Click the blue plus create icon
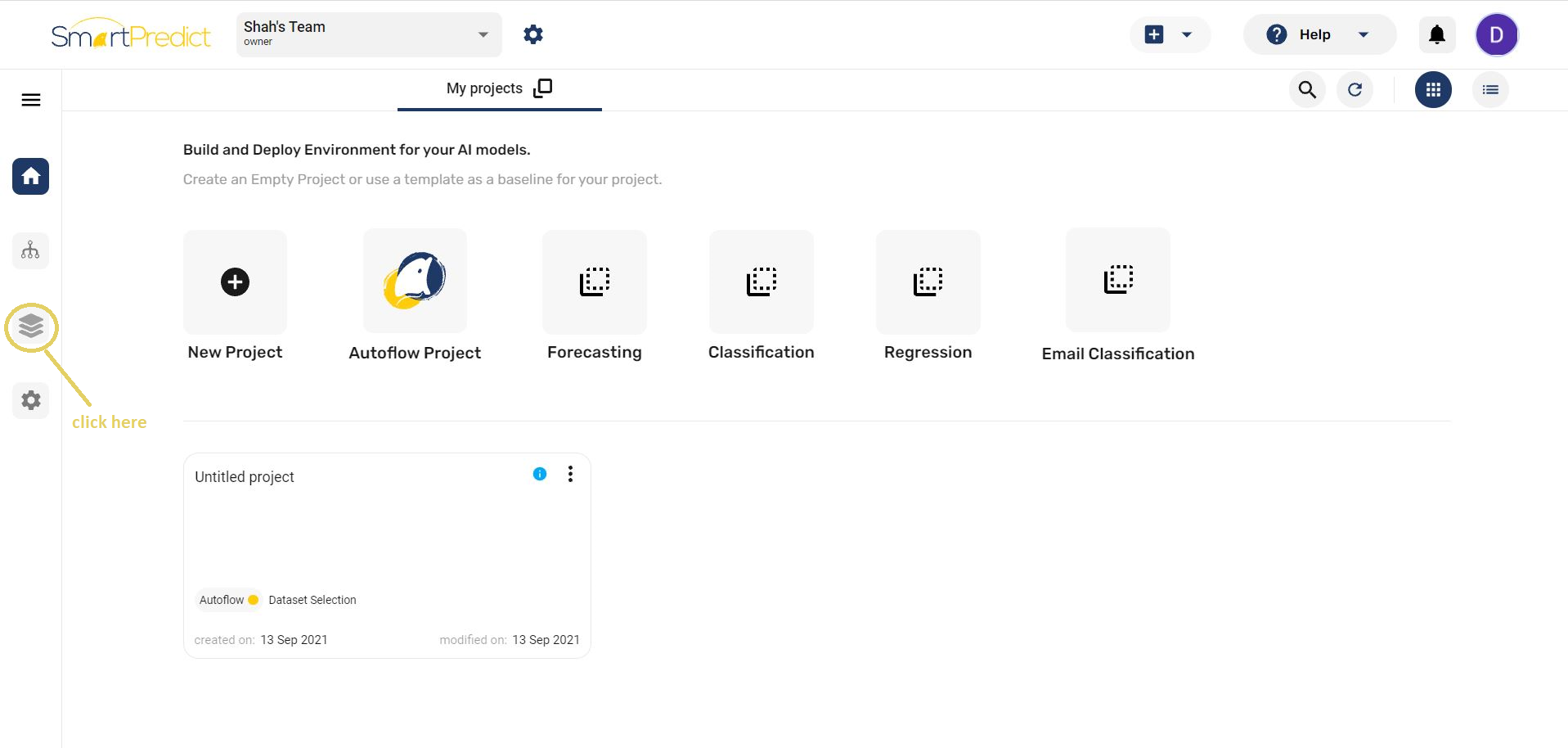Screen dimensions: 1568x748 [1154, 34]
